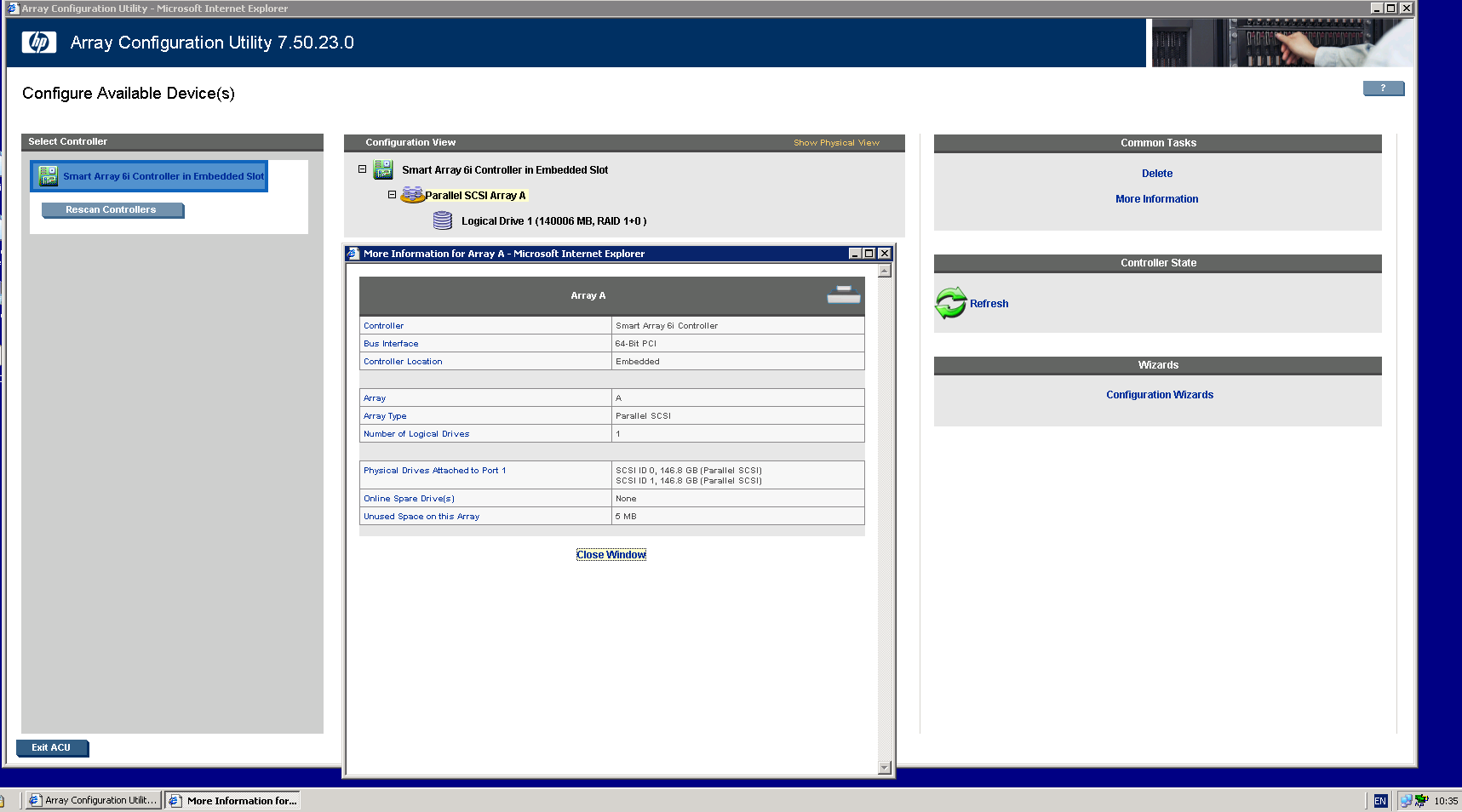Click the question mark help button
1462x812 pixels.
[x=1383, y=89]
